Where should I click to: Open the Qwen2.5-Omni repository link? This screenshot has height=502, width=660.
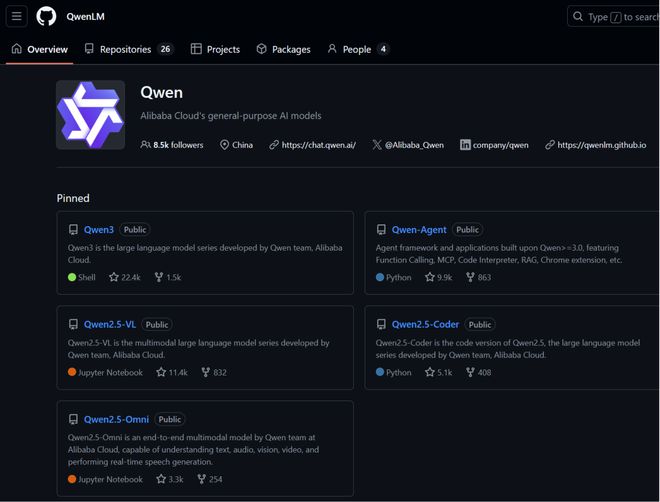tap(116, 420)
